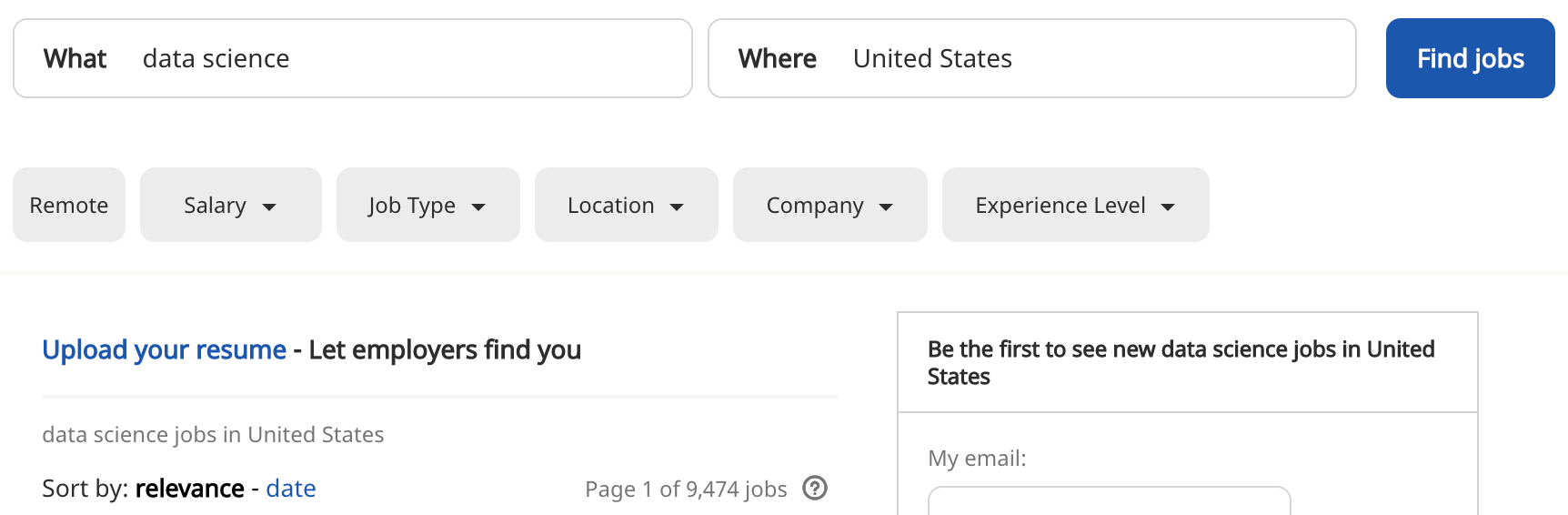This screenshot has height=515, width=1568.
Task: Click the Page 1 of 9,474 jobs text
Action: coord(686,490)
